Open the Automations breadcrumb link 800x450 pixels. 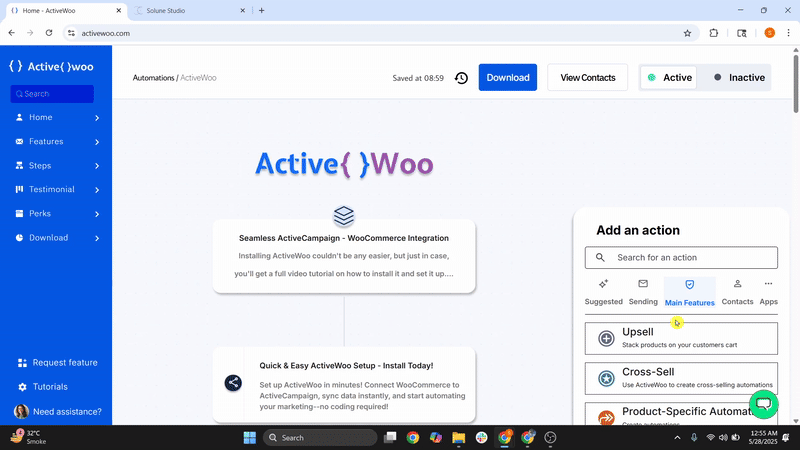[153, 78]
